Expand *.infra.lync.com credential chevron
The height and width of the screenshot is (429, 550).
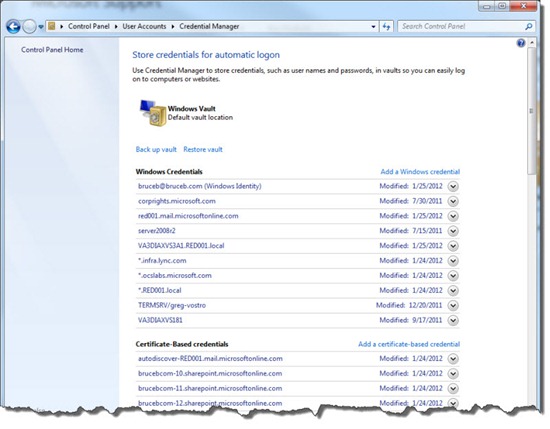[453, 261]
